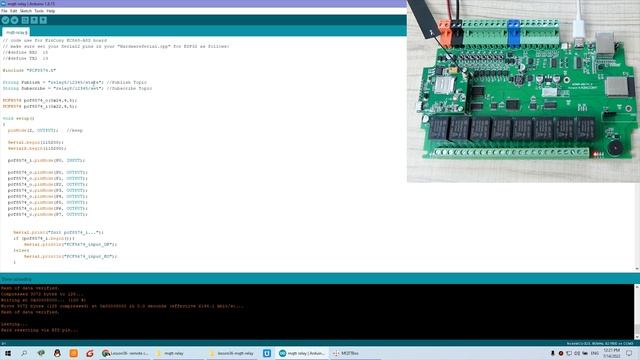Open the Edit menu

(13, 11)
